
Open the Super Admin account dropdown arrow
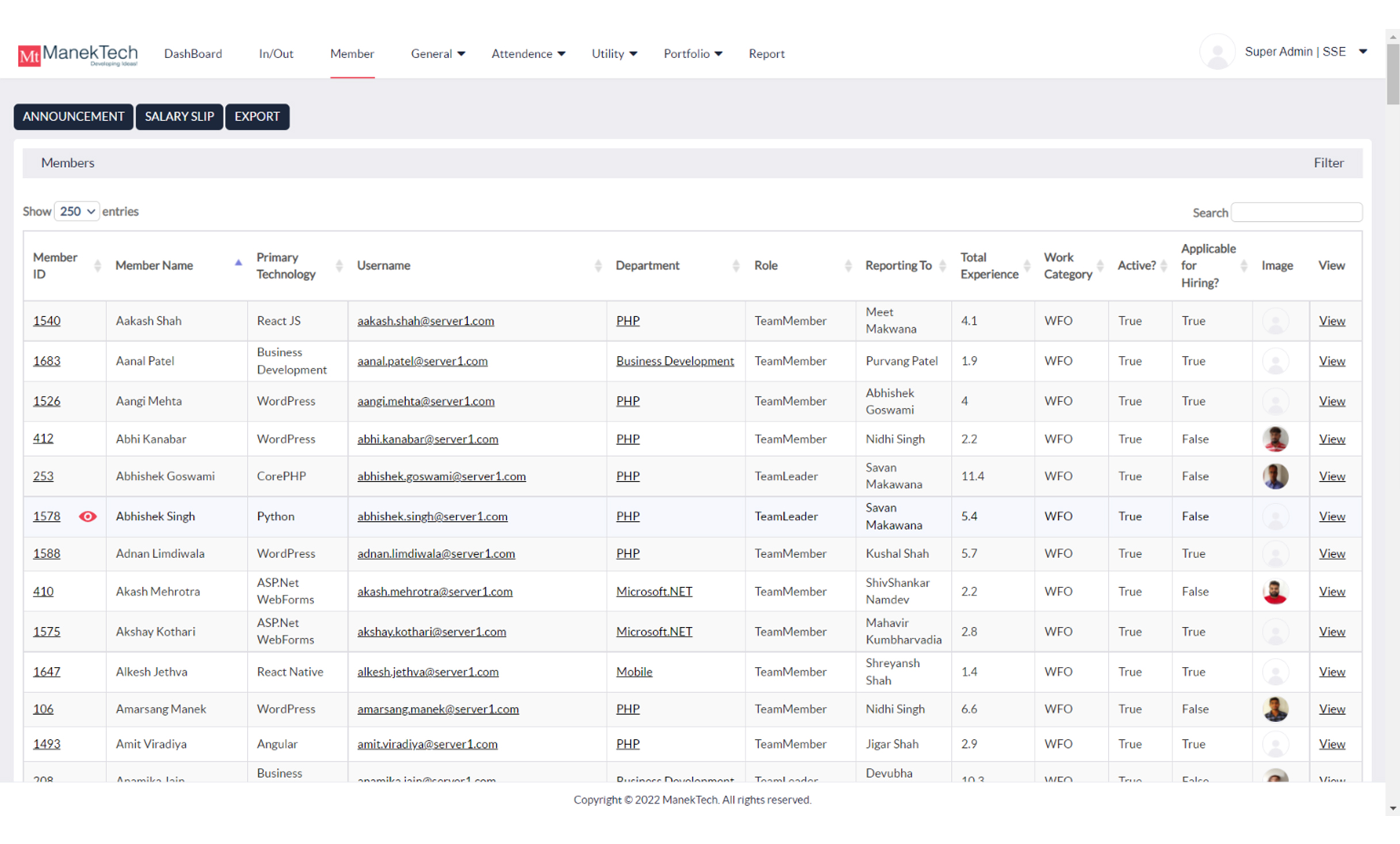point(1363,52)
